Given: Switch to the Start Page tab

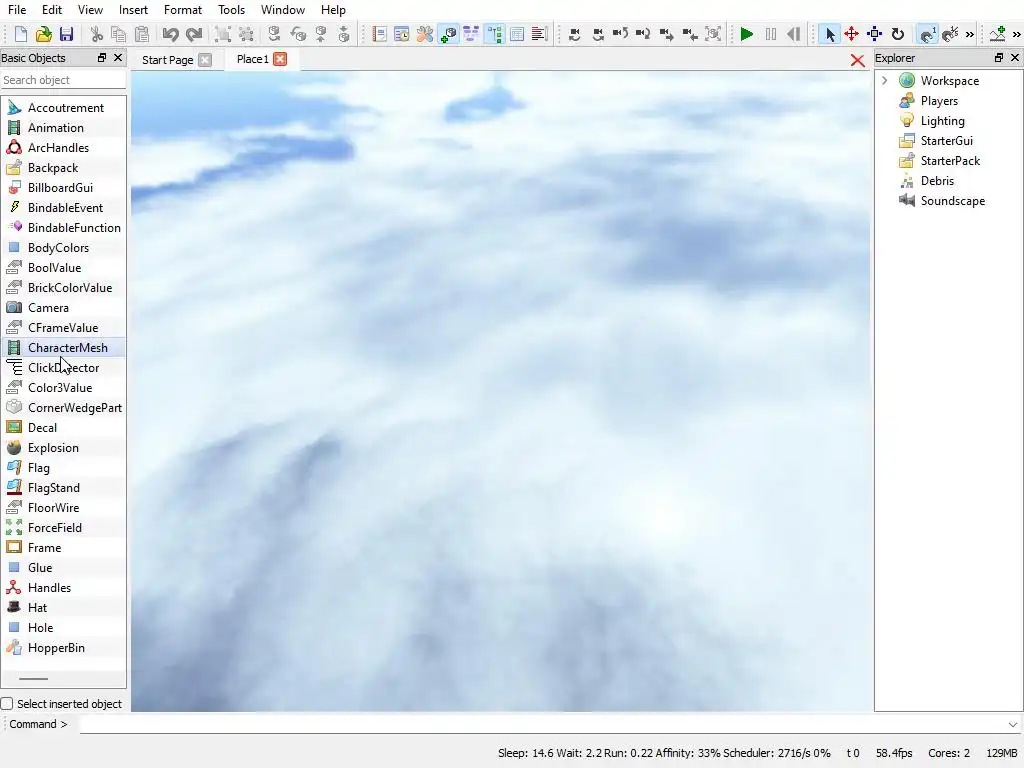Looking at the screenshot, I should pyautogui.click(x=167, y=59).
